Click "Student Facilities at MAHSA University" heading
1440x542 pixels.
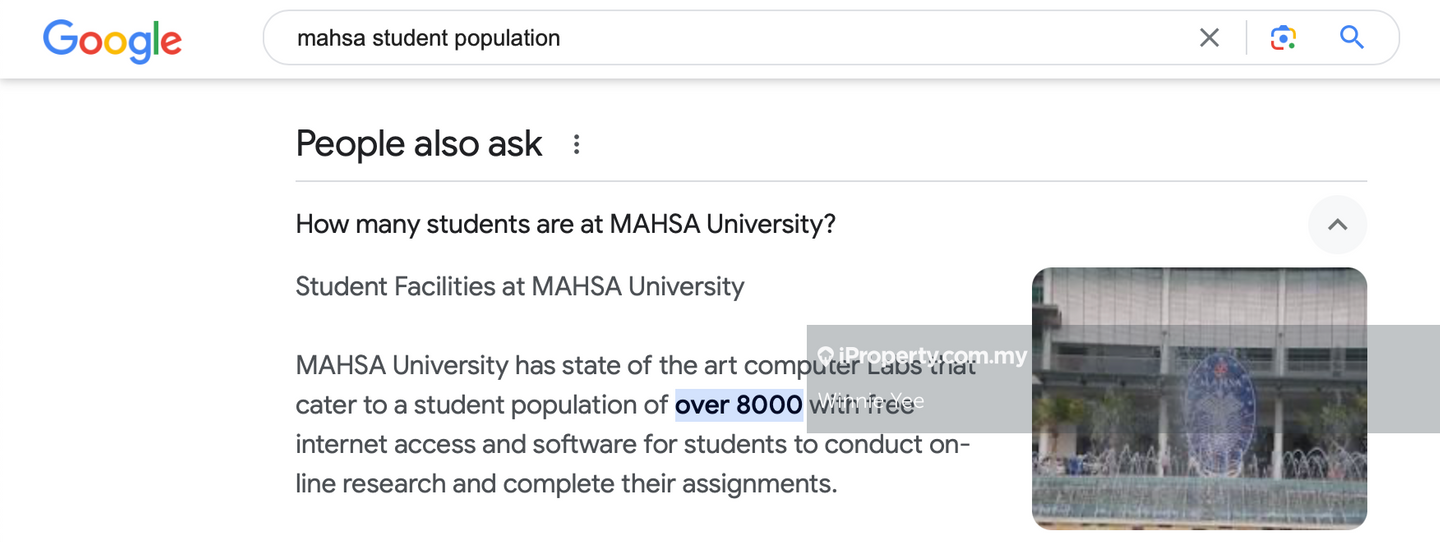pyautogui.click(x=520, y=287)
